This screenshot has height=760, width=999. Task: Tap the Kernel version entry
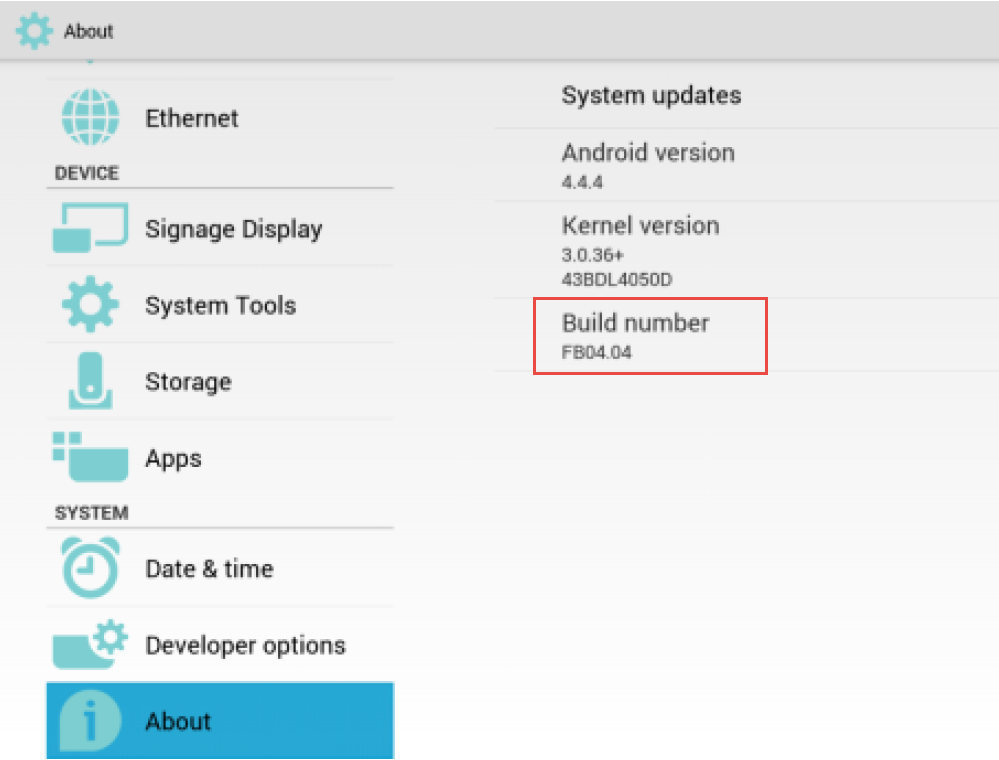point(746,250)
